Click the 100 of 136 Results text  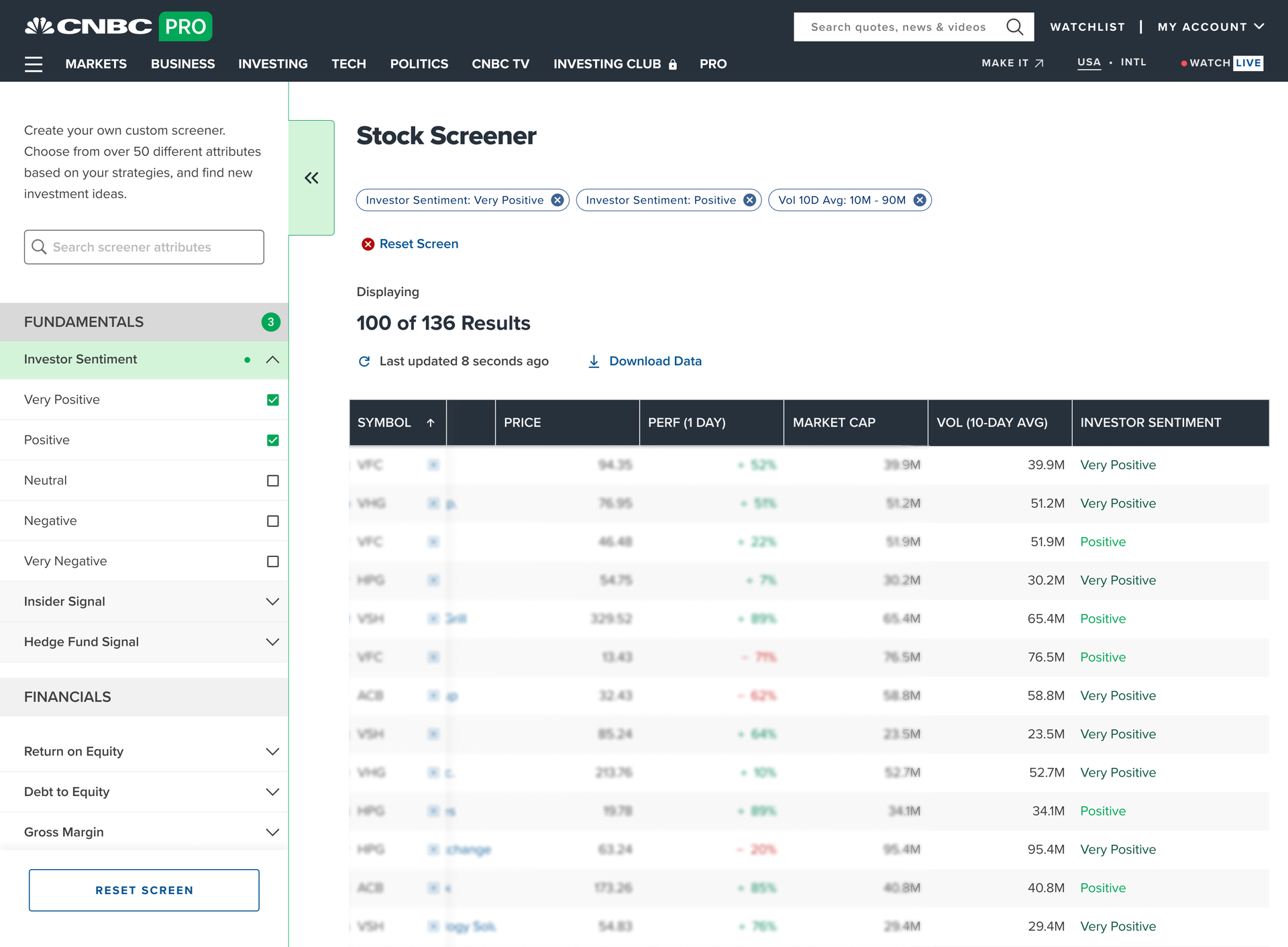443,323
